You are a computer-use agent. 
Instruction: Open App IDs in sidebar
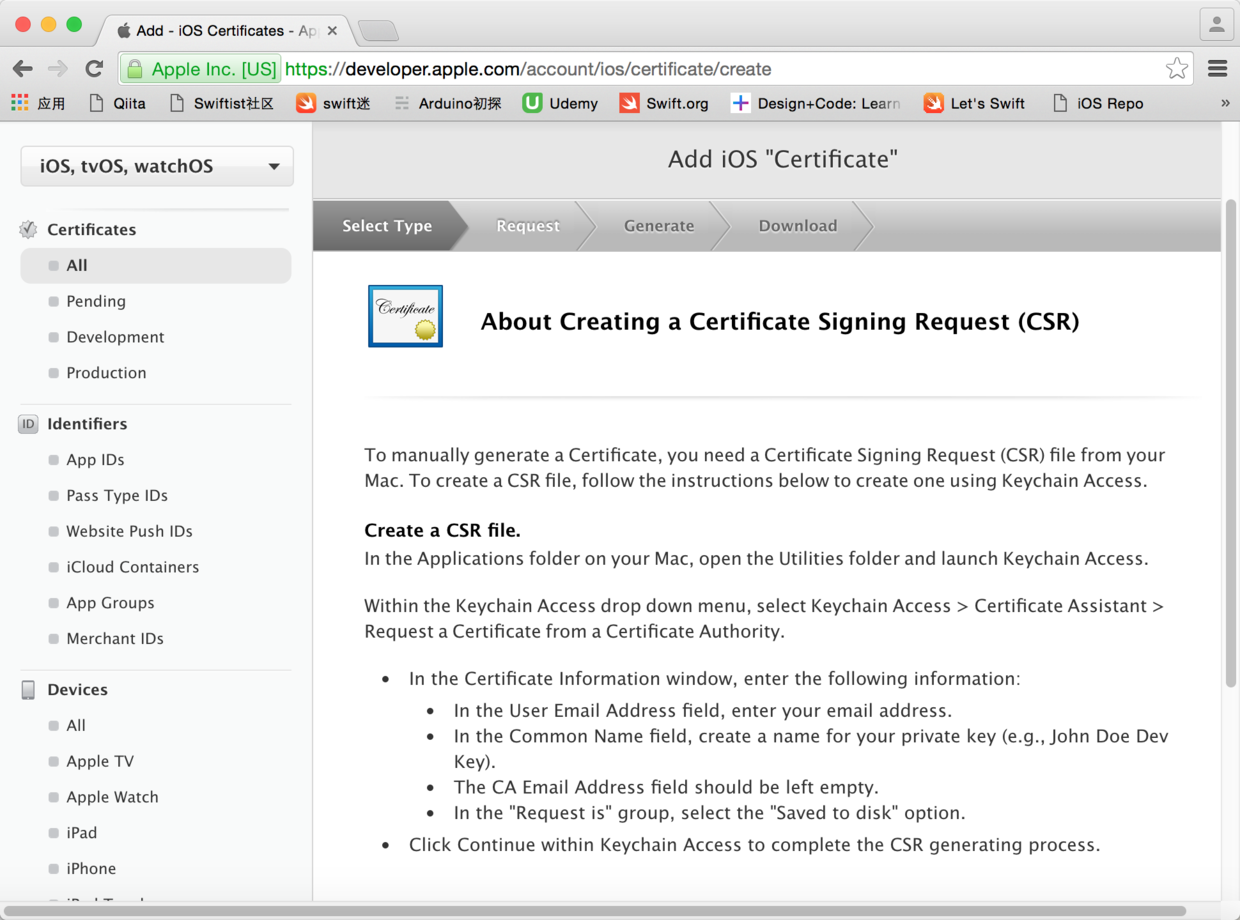click(x=95, y=460)
